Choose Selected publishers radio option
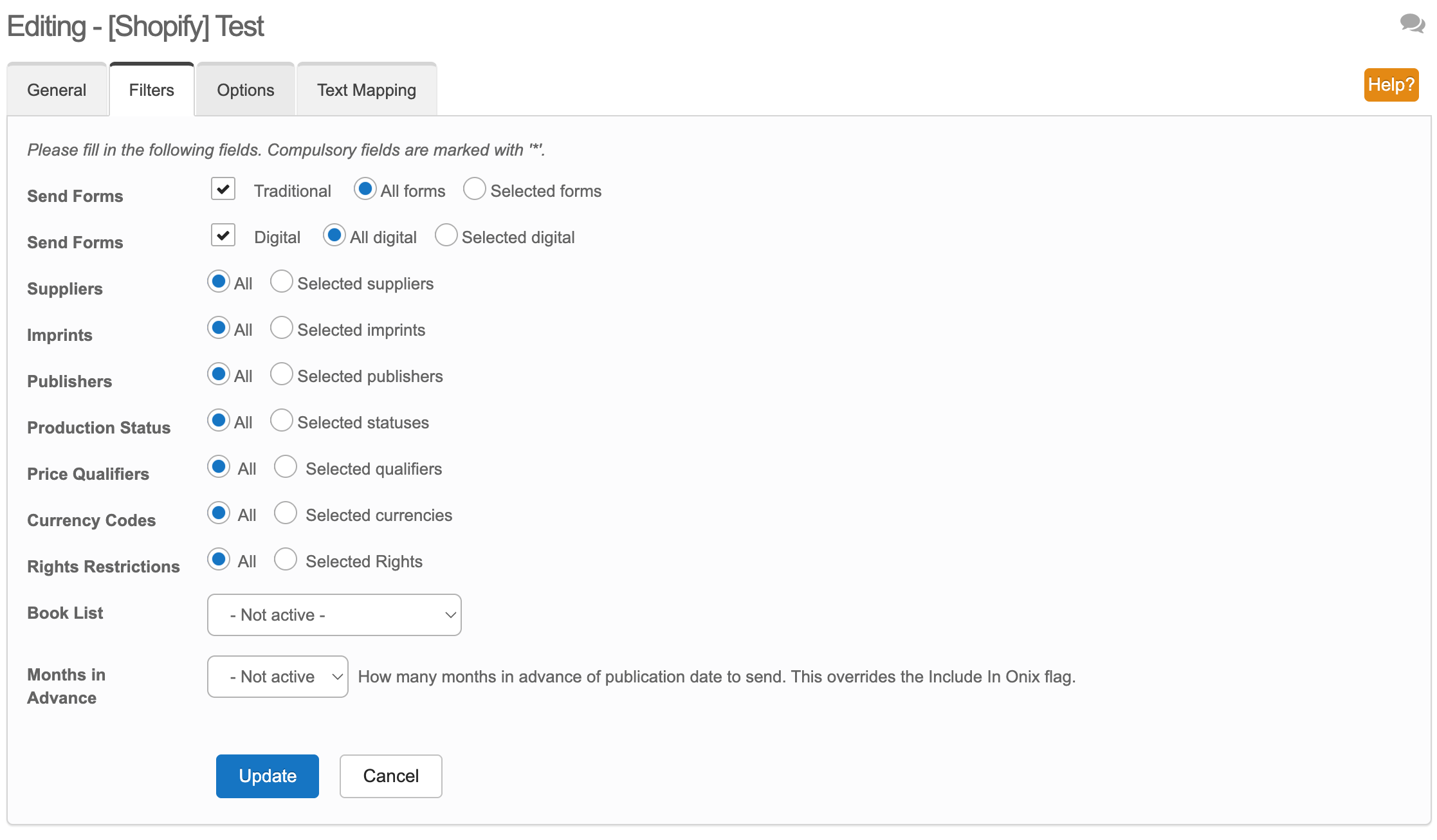 [x=282, y=374]
